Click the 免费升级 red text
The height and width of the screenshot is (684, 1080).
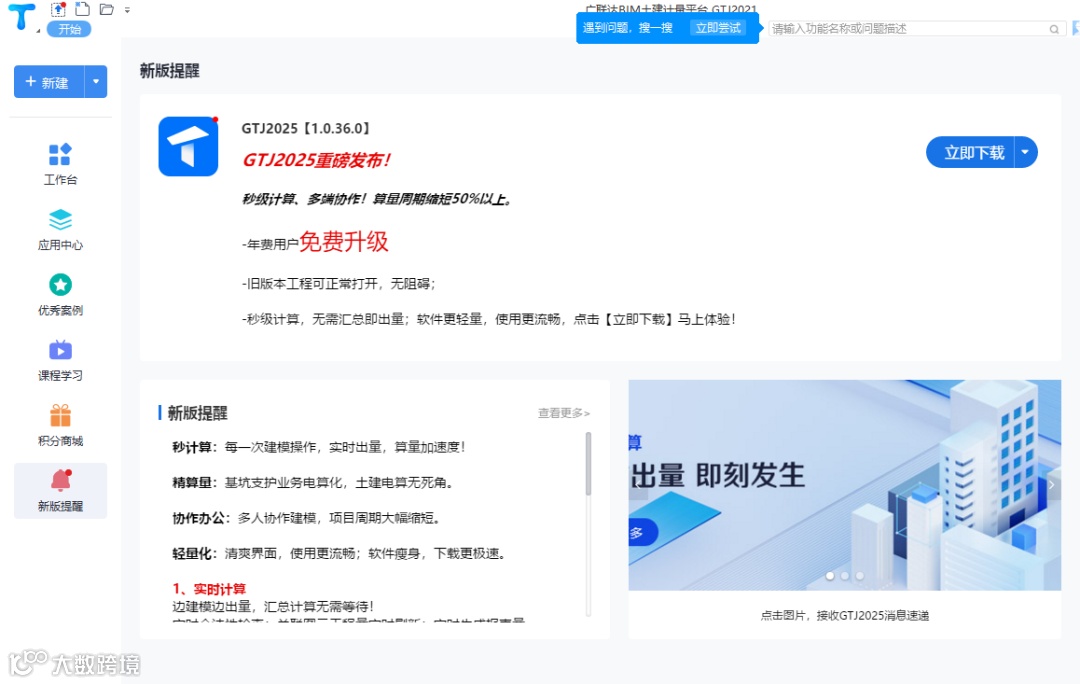[x=344, y=241]
